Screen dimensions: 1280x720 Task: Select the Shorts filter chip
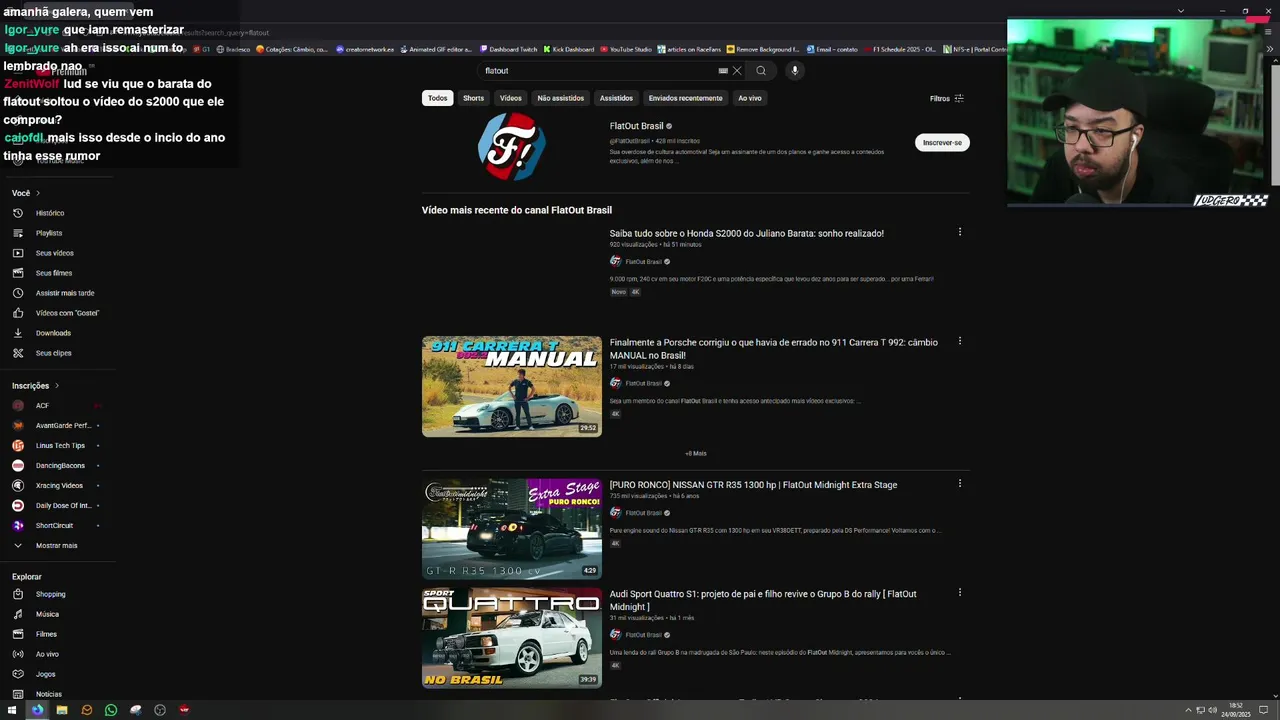tap(474, 98)
